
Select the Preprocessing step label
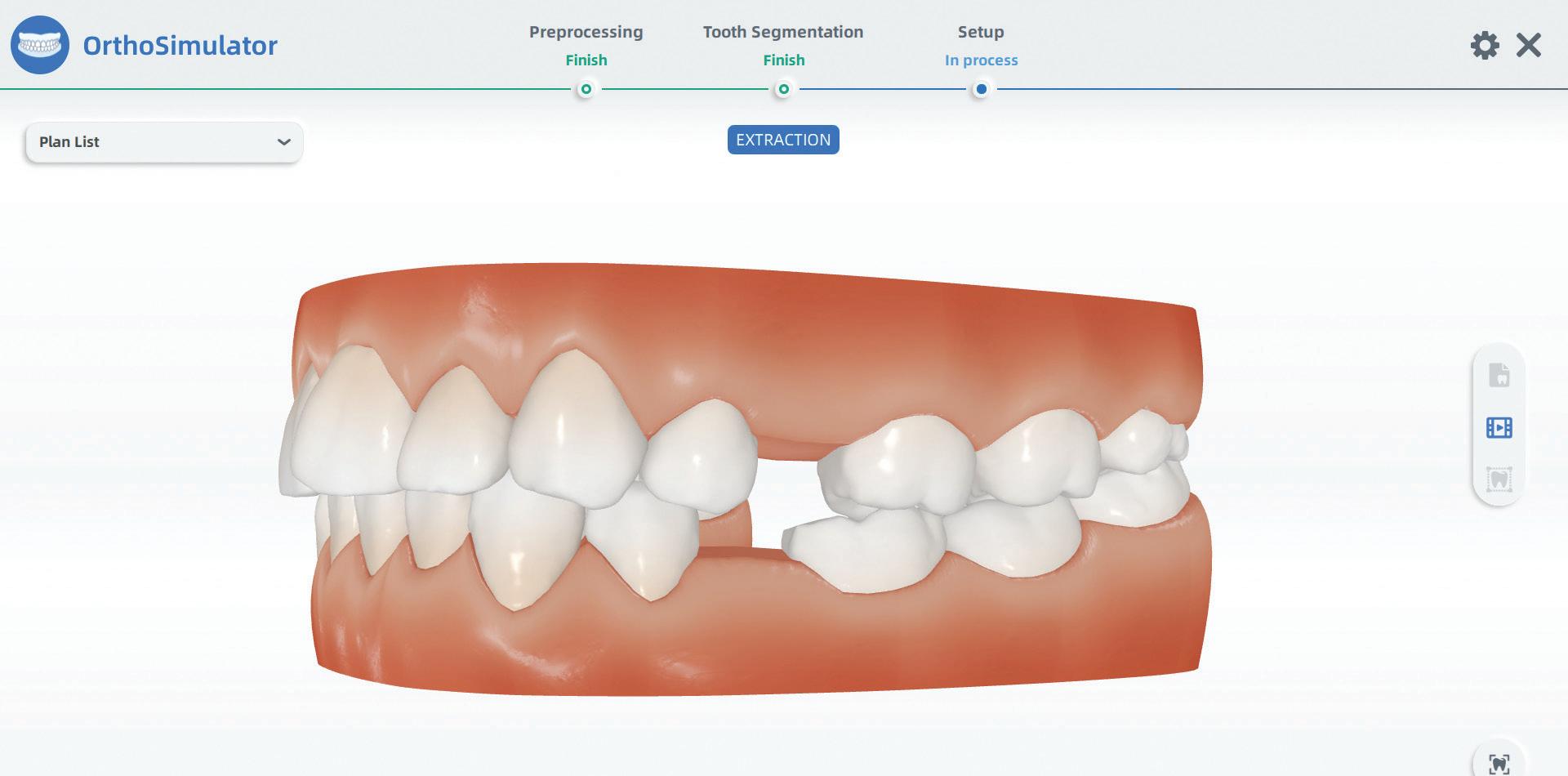(x=586, y=32)
